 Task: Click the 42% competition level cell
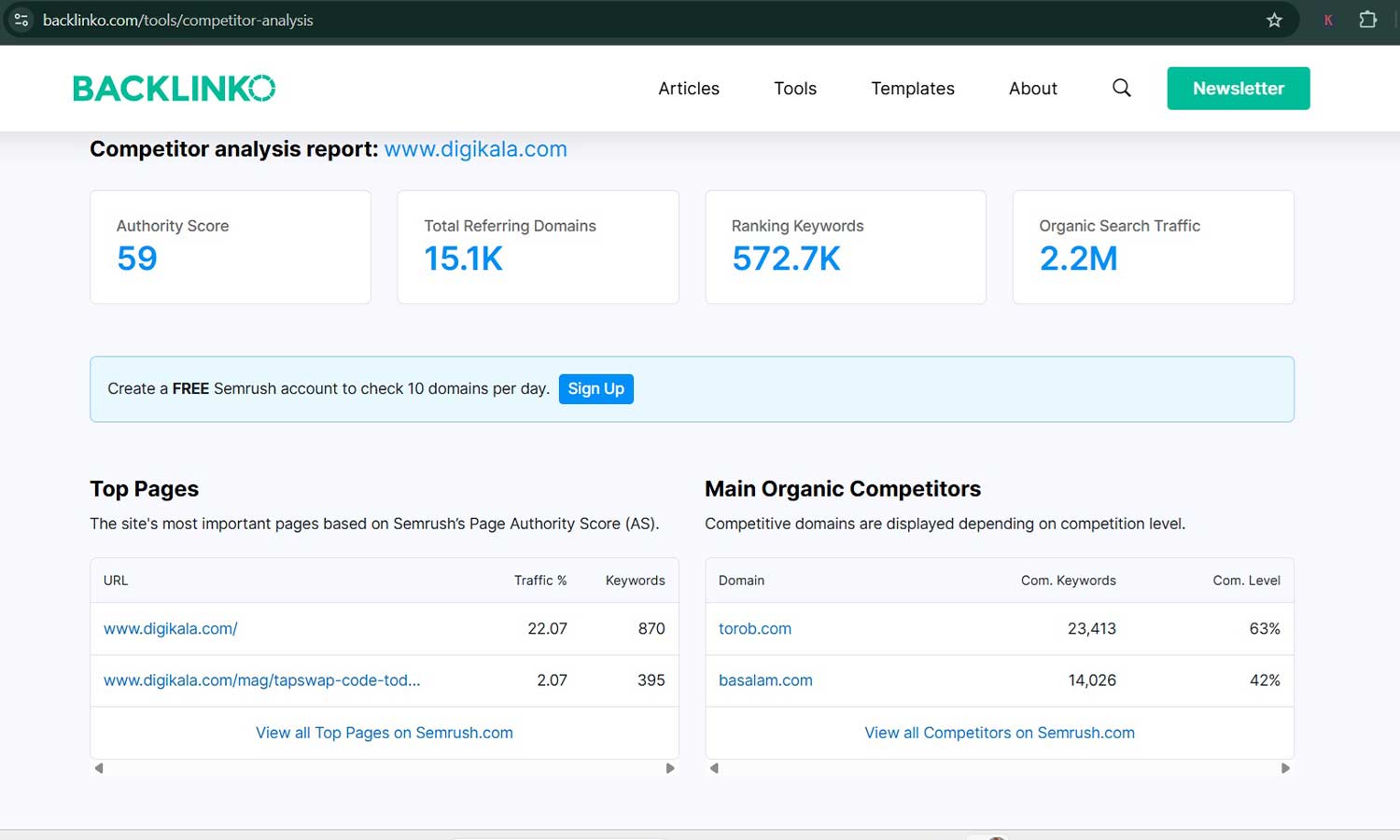(1265, 680)
